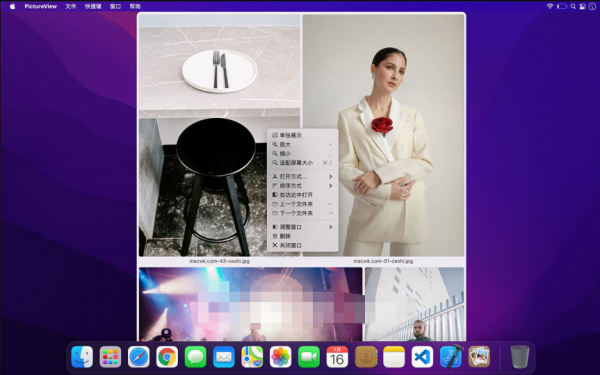Viewport: 600px width, 375px height.
Task: Select the concert stage lights thumbnail
Action: tap(250, 304)
